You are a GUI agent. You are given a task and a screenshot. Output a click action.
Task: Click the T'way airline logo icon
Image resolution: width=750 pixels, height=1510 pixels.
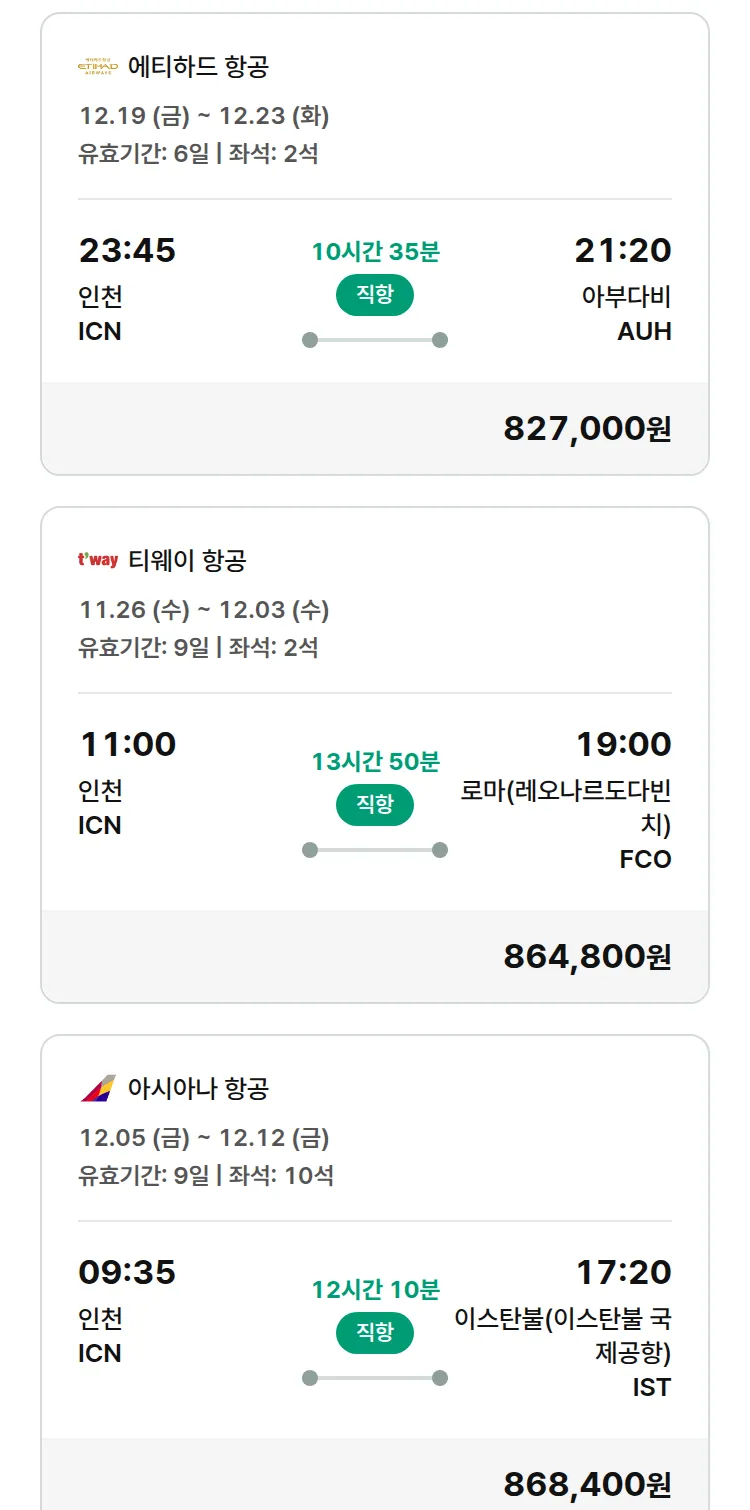98,560
